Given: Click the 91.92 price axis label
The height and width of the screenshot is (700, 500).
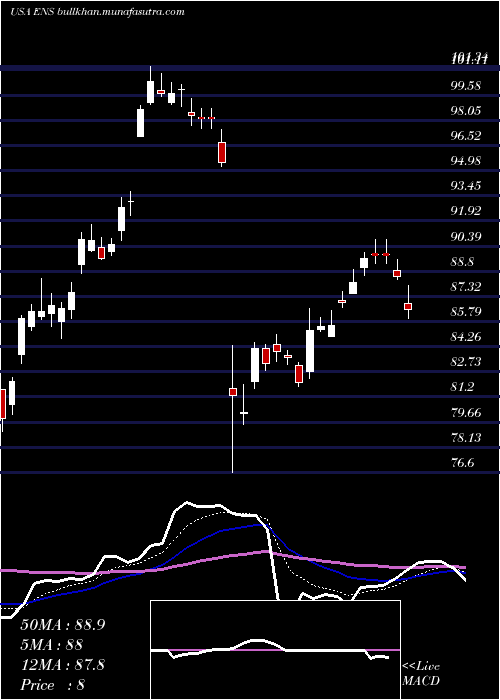Looking at the screenshot, I should click(x=466, y=211).
